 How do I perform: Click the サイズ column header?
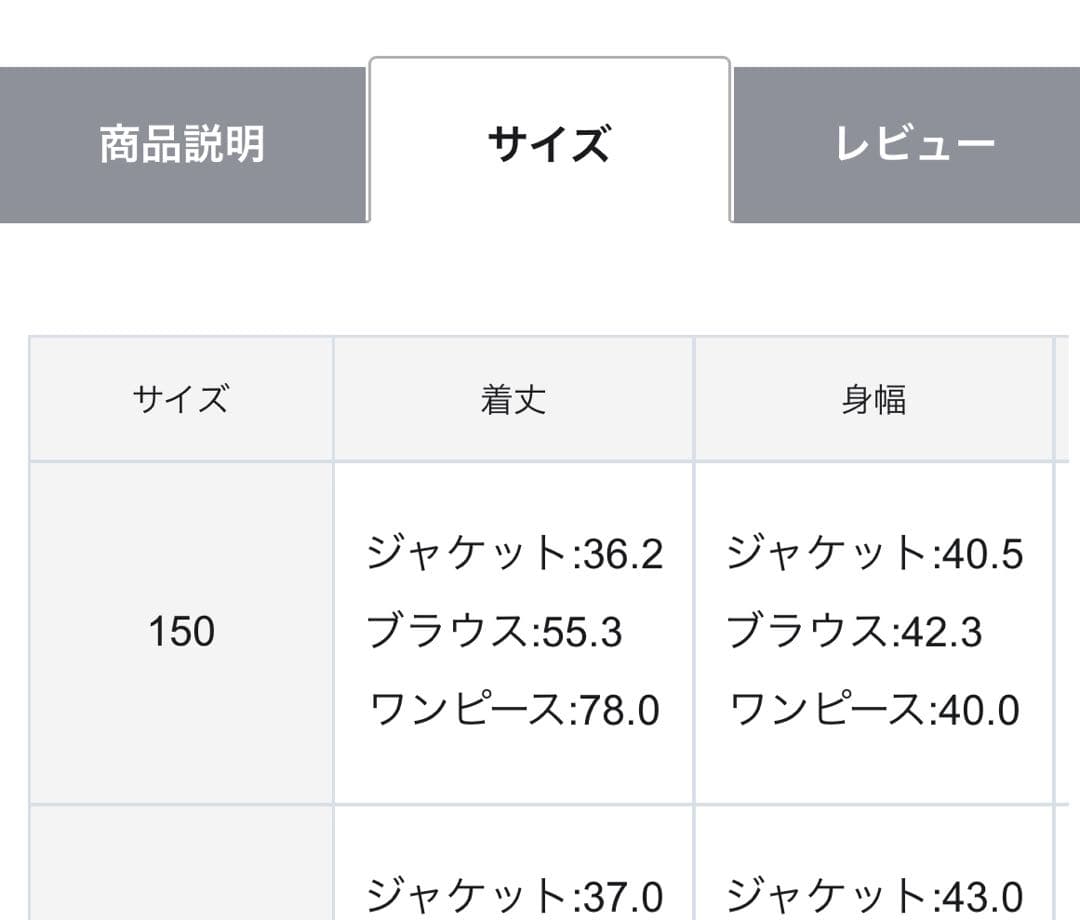[x=181, y=400]
